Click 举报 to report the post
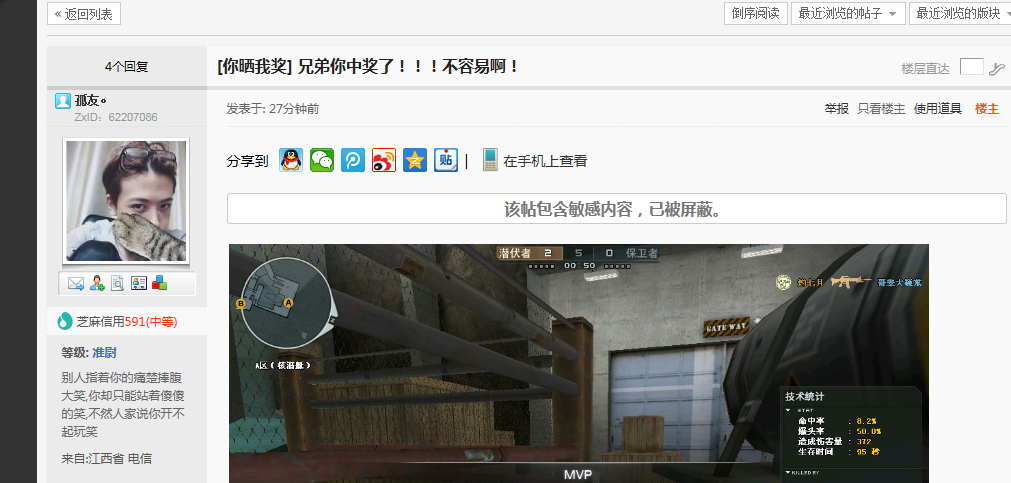 click(x=836, y=109)
